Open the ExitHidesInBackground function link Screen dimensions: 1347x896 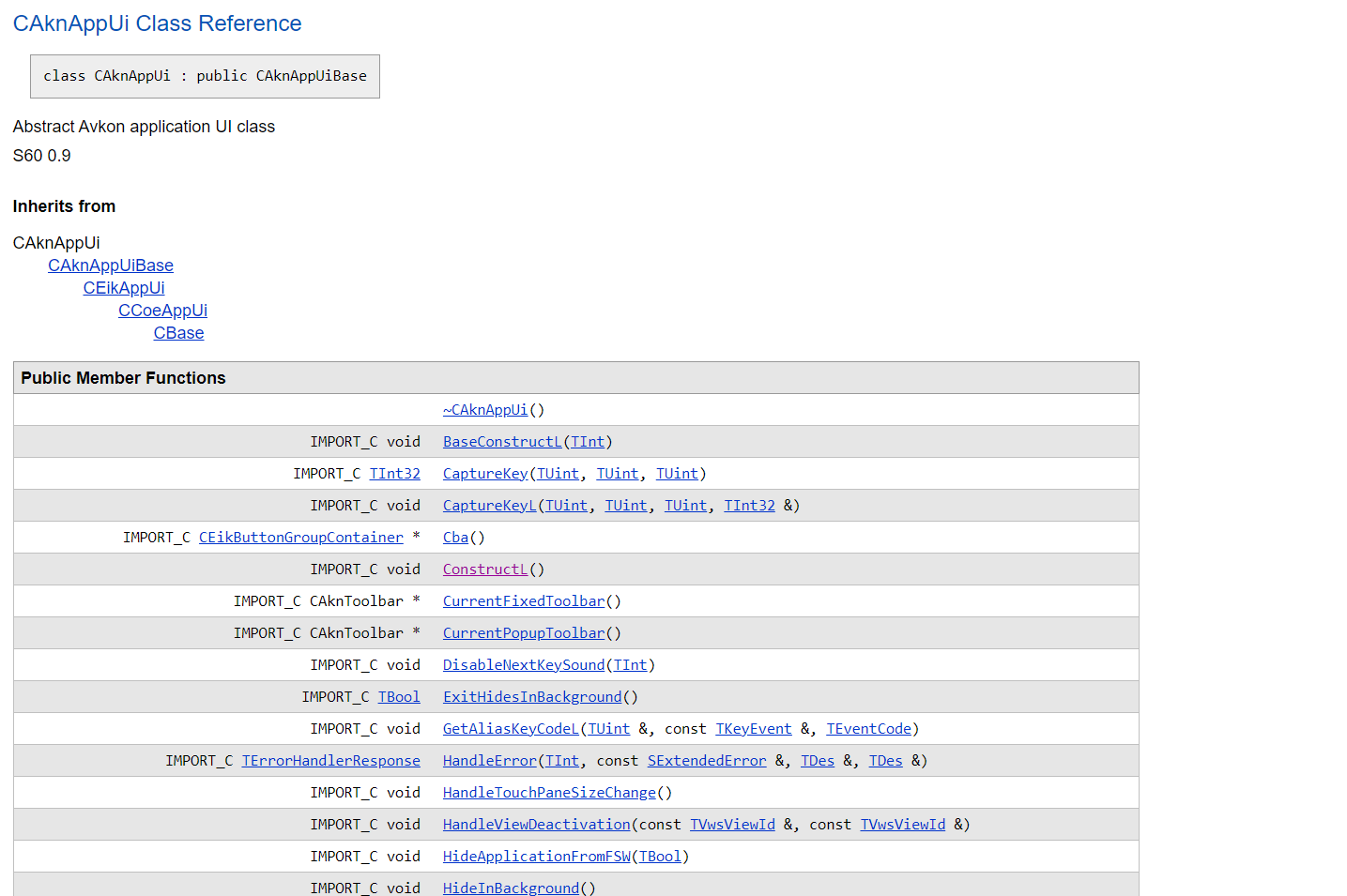[x=532, y=697]
